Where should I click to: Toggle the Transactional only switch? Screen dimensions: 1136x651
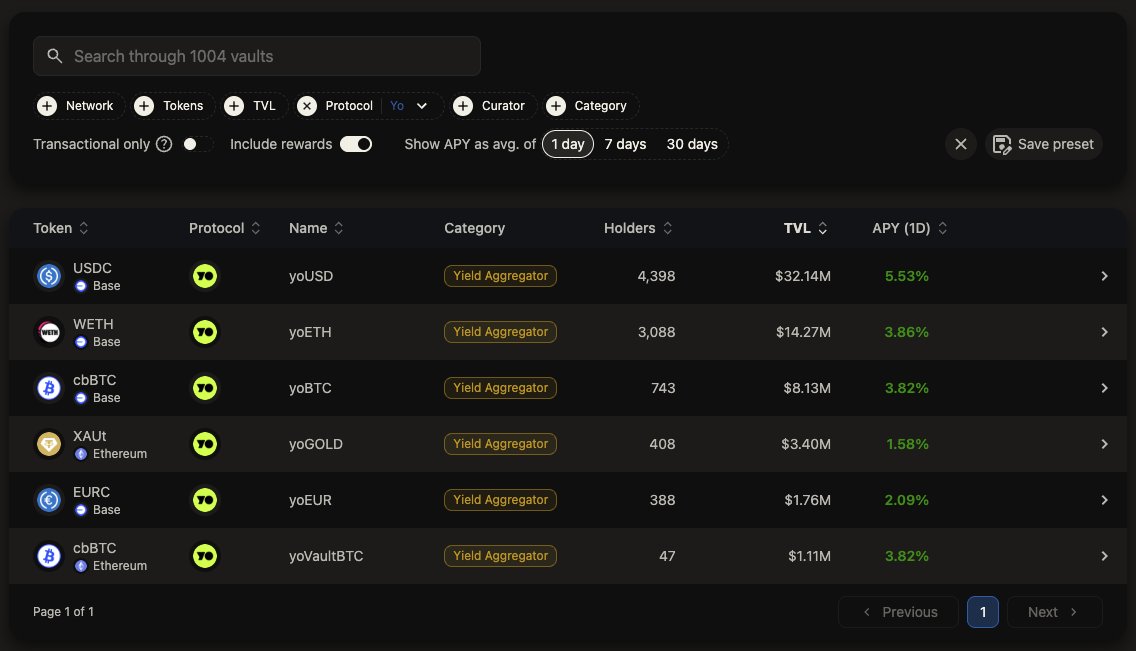[x=196, y=144]
